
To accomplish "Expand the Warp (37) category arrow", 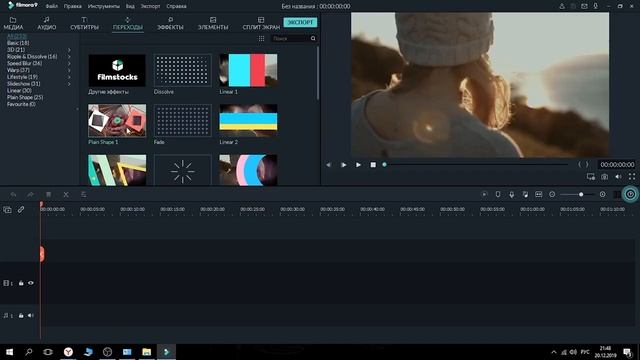I will pyautogui.click(x=69, y=70).
